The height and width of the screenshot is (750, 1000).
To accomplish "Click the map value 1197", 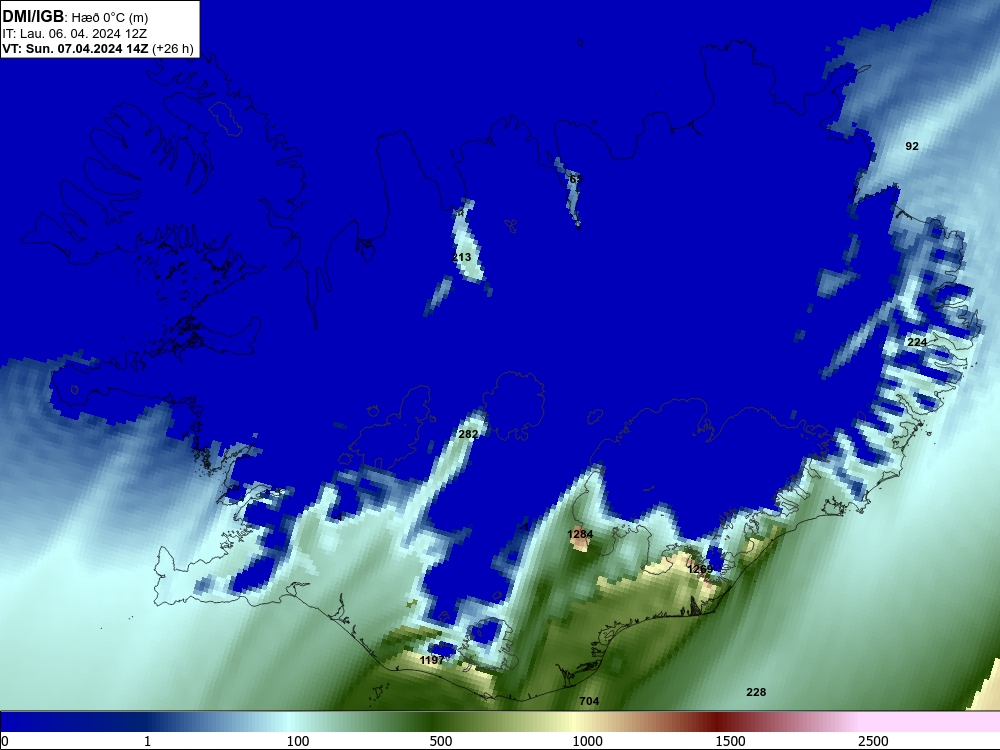I will [x=432, y=659].
